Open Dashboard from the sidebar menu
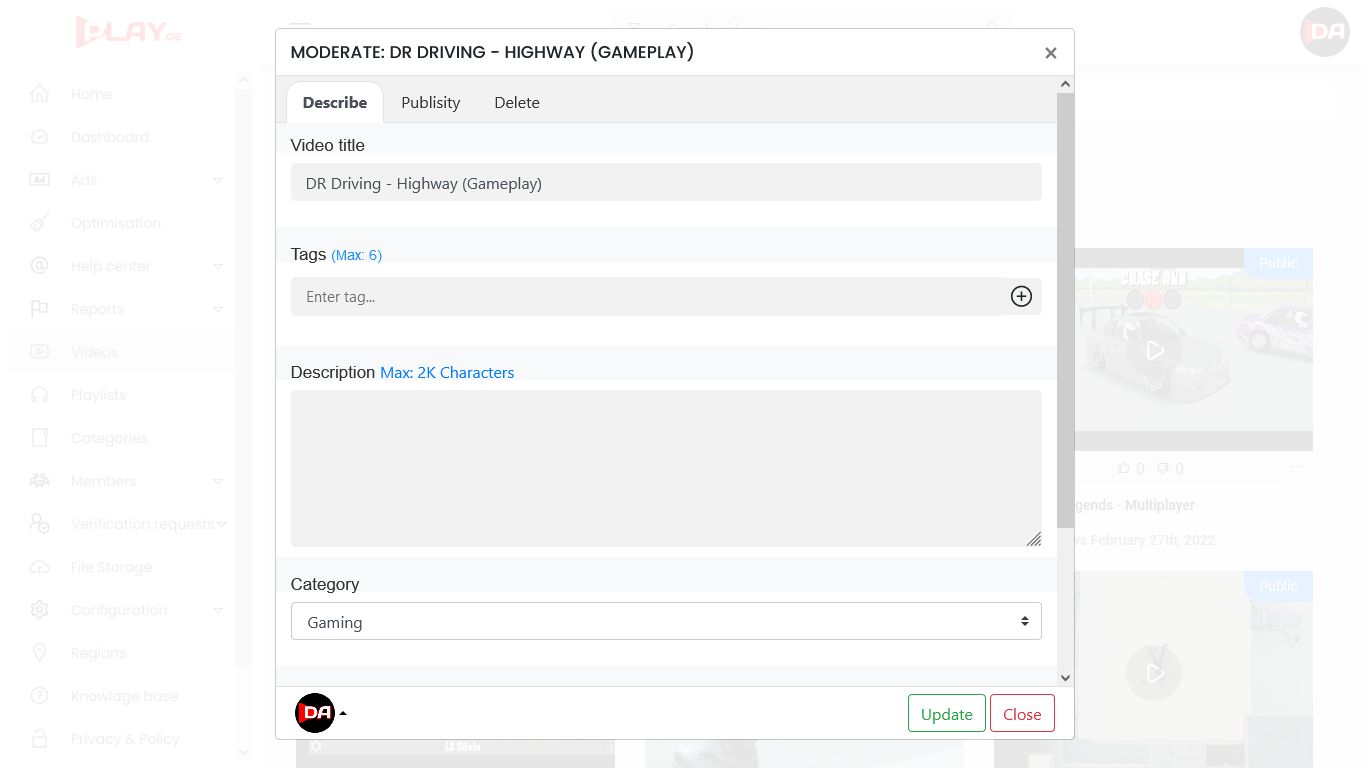The height and width of the screenshot is (768, 1366). [110, 137]
